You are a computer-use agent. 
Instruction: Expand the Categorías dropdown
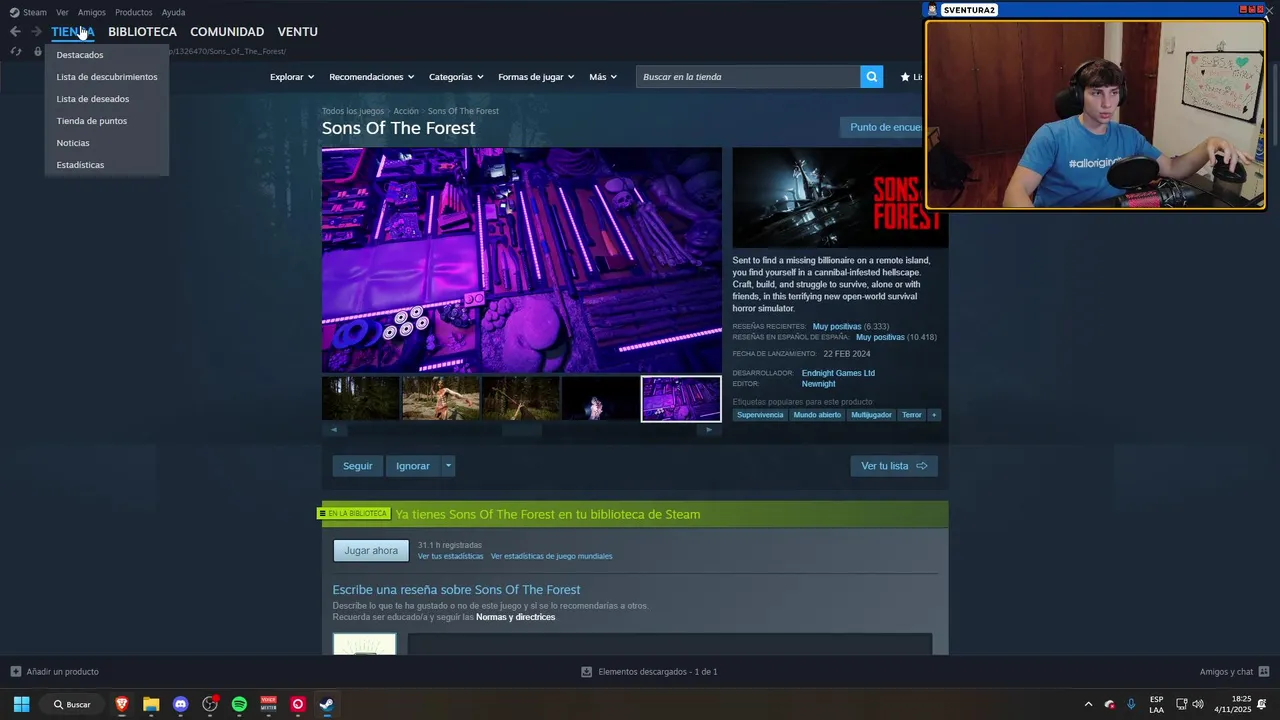(x=456, y=77)
